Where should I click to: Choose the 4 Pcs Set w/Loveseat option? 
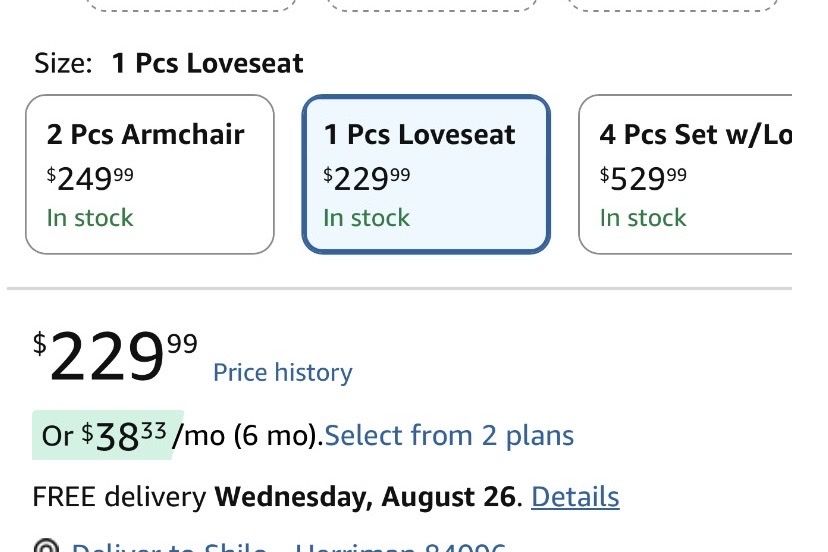tap(685, 174)
